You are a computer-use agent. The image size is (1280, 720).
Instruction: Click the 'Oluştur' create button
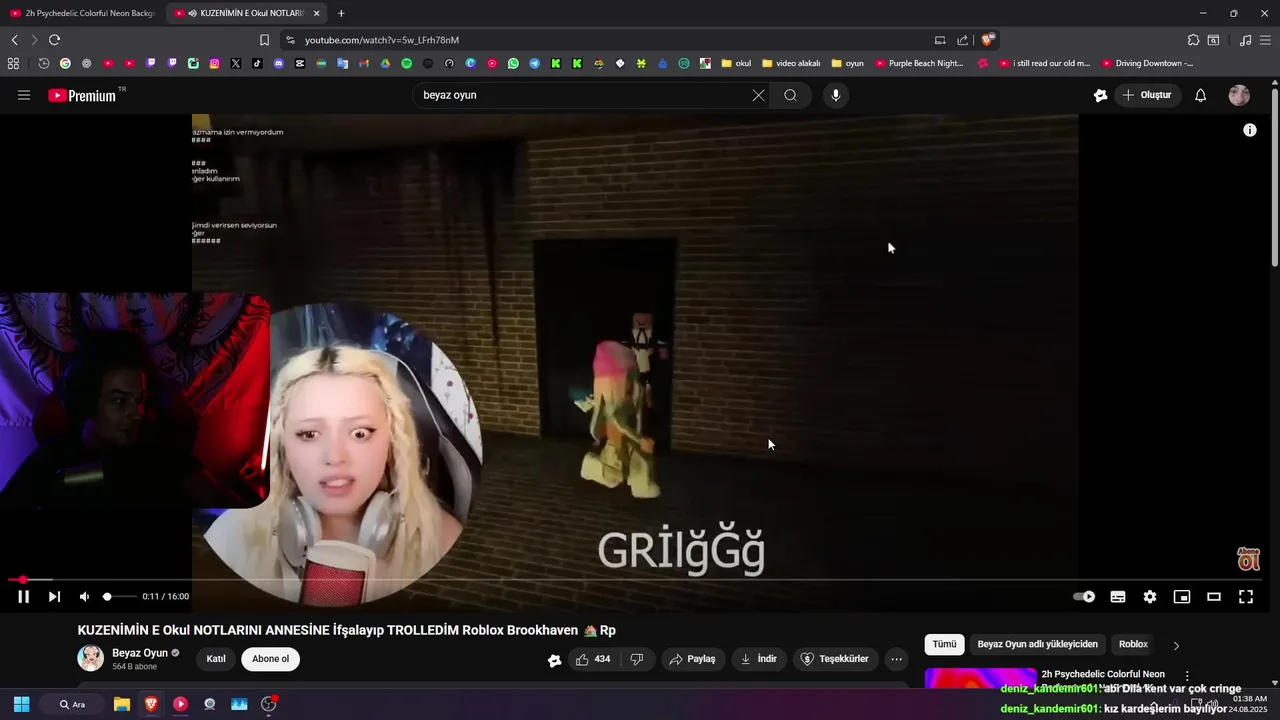[1147, 95]
